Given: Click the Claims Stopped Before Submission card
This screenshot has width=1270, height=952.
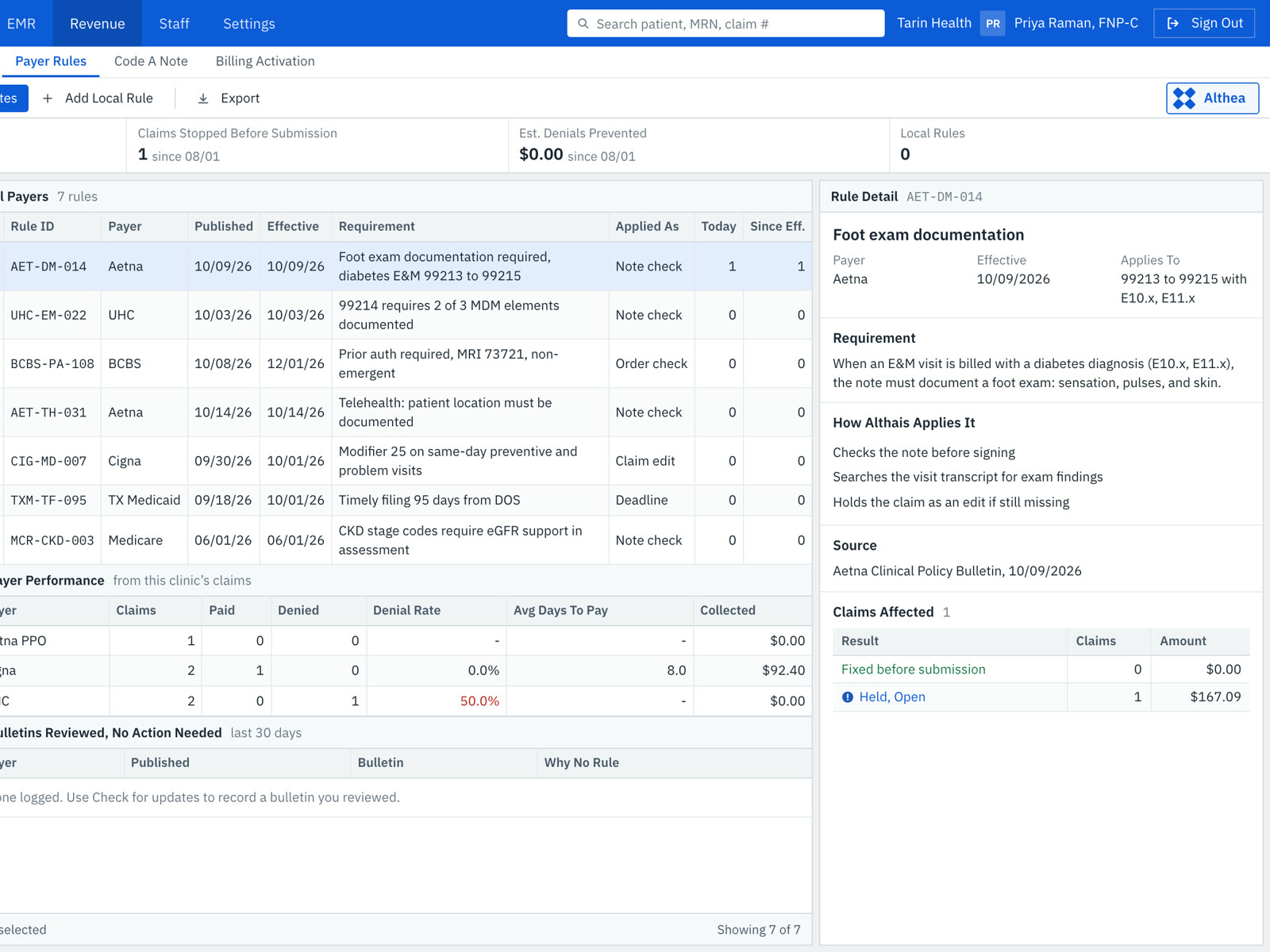Looking at the screenshot, I should tap(317, 145).
